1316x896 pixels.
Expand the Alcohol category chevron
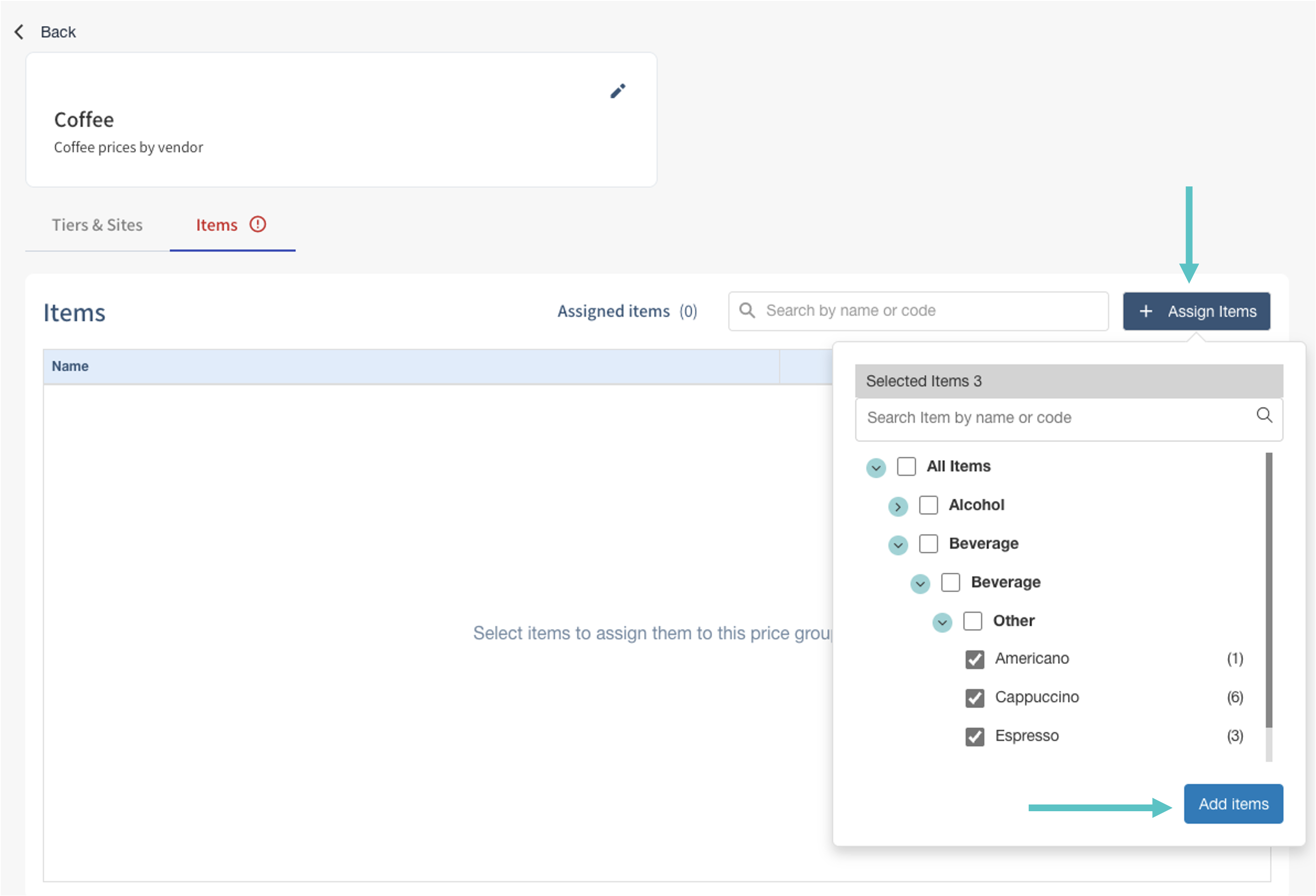pyautogui.click(x=898, y=506)
